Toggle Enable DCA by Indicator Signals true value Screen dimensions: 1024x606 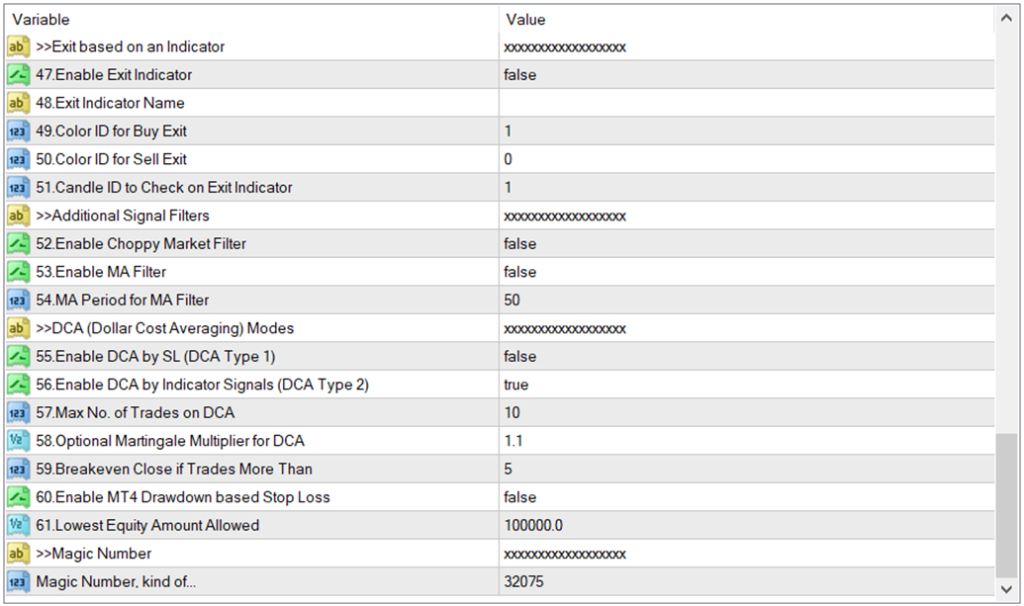516,385
